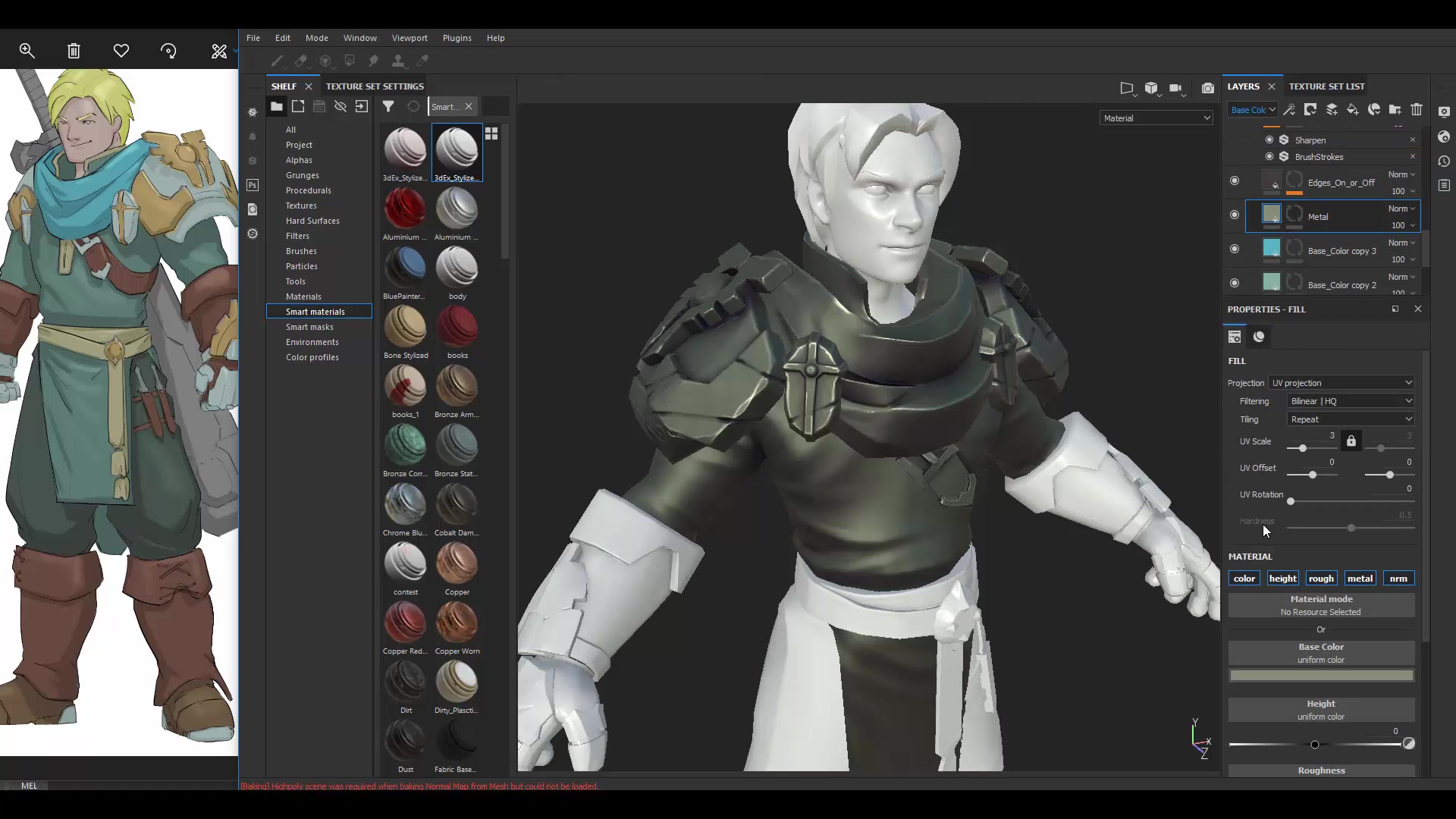Select the Copper smart material thumbnail
Viewport: 1456px width, 819px height.
[x=456, y=561]
